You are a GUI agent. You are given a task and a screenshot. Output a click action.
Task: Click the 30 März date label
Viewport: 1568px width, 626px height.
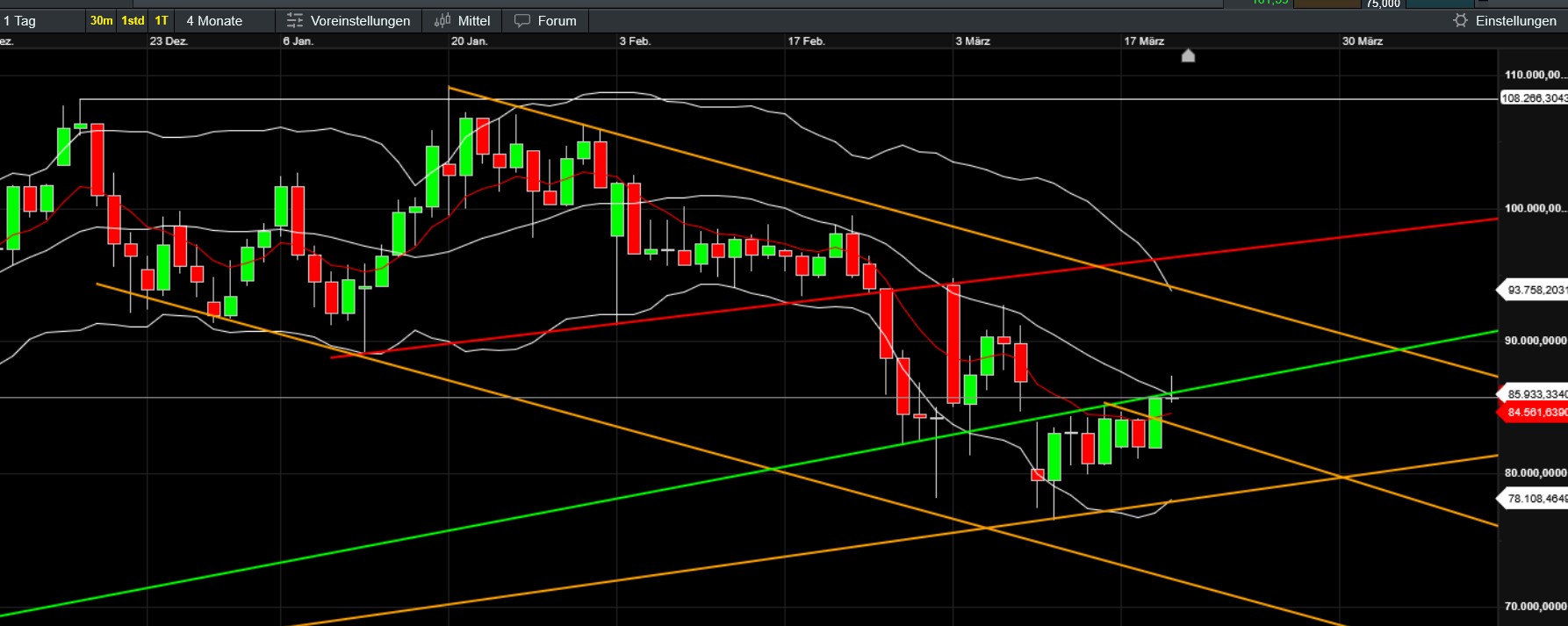(1363, 41)
